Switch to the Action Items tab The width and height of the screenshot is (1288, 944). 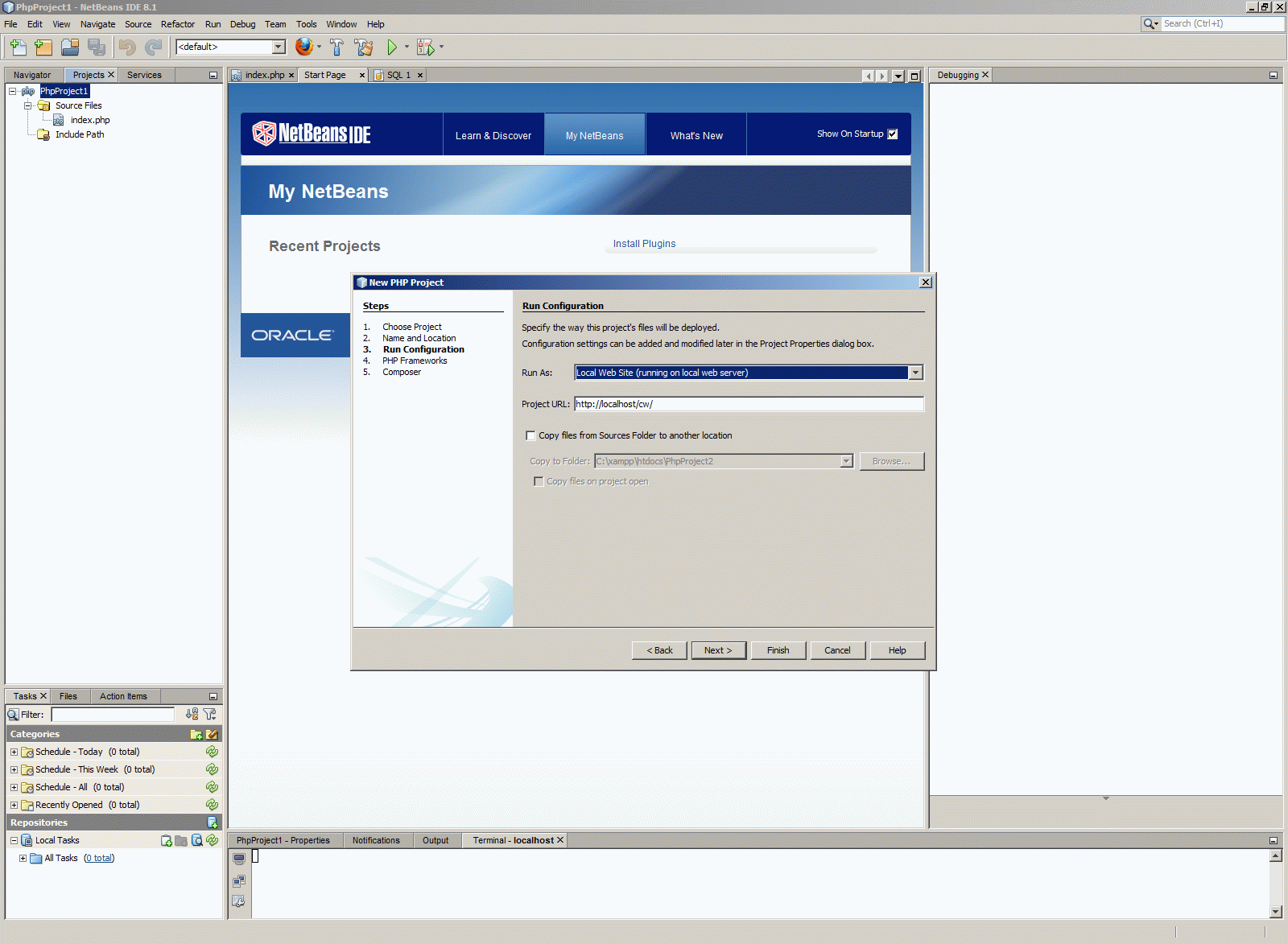[x=123, y=696]
